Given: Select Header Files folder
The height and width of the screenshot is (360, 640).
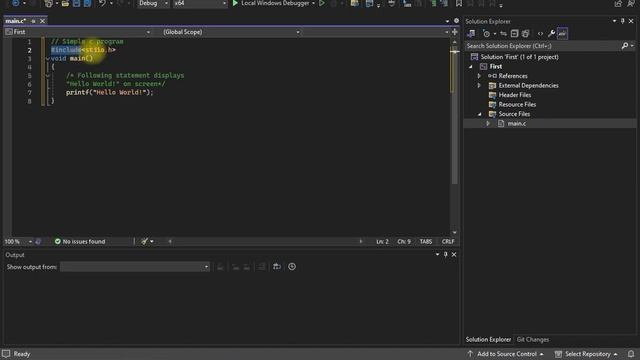Looking at the screenshot, I should pyautogui.click(x=515, y=95).
